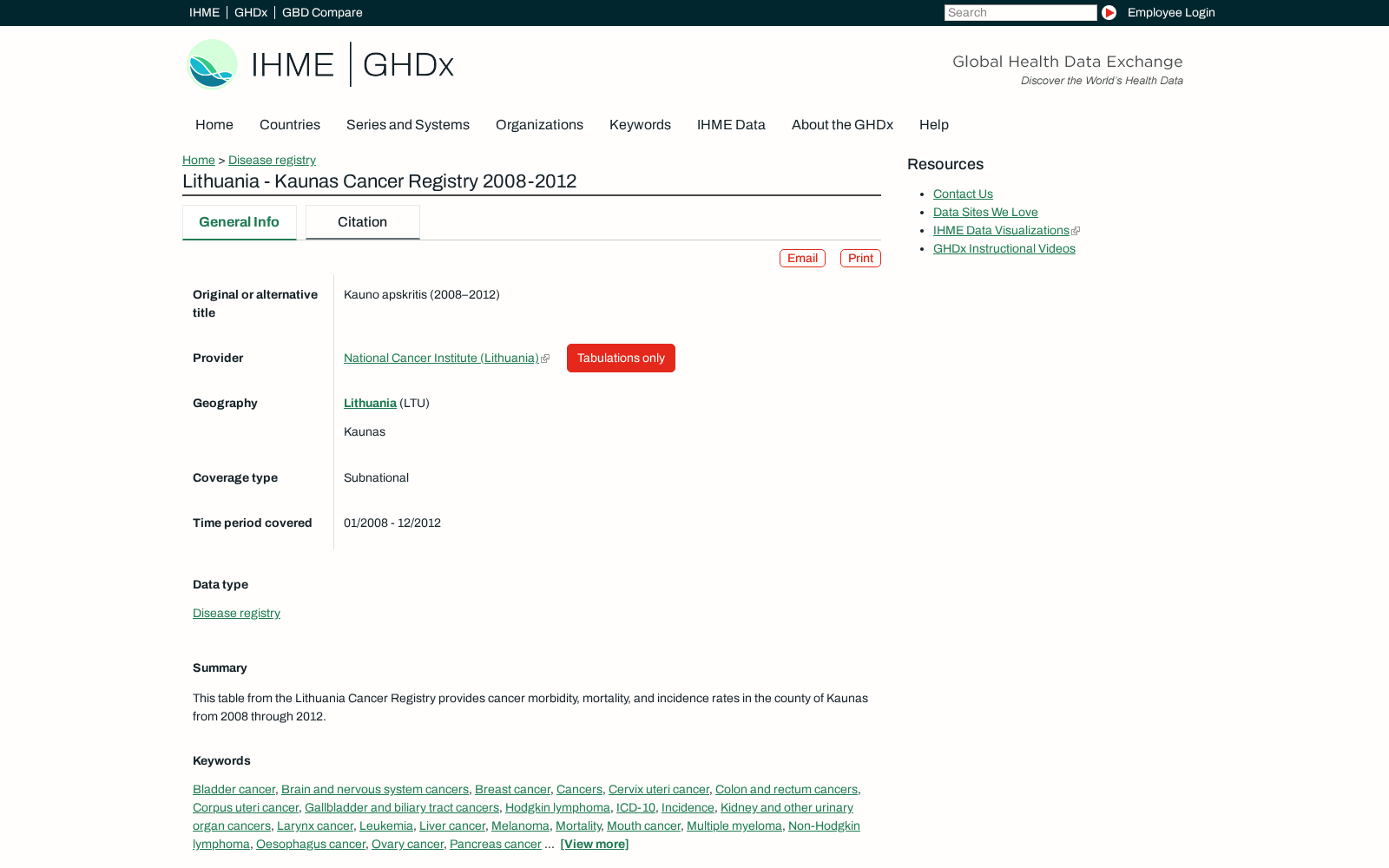The width and height of the screenshot is (1389, 868).
Task: Click the ICD-10 keyword link
Action: 635,807
